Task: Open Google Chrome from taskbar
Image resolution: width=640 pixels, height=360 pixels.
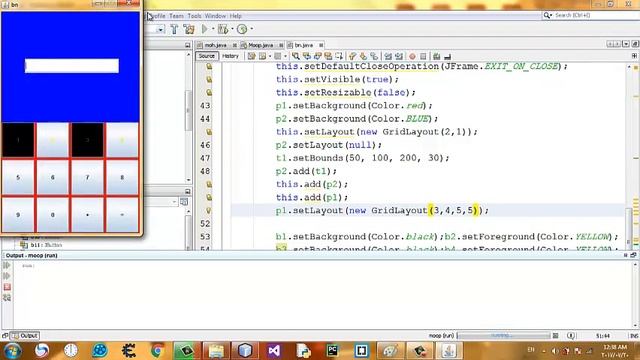Action: tap(158, 351)
